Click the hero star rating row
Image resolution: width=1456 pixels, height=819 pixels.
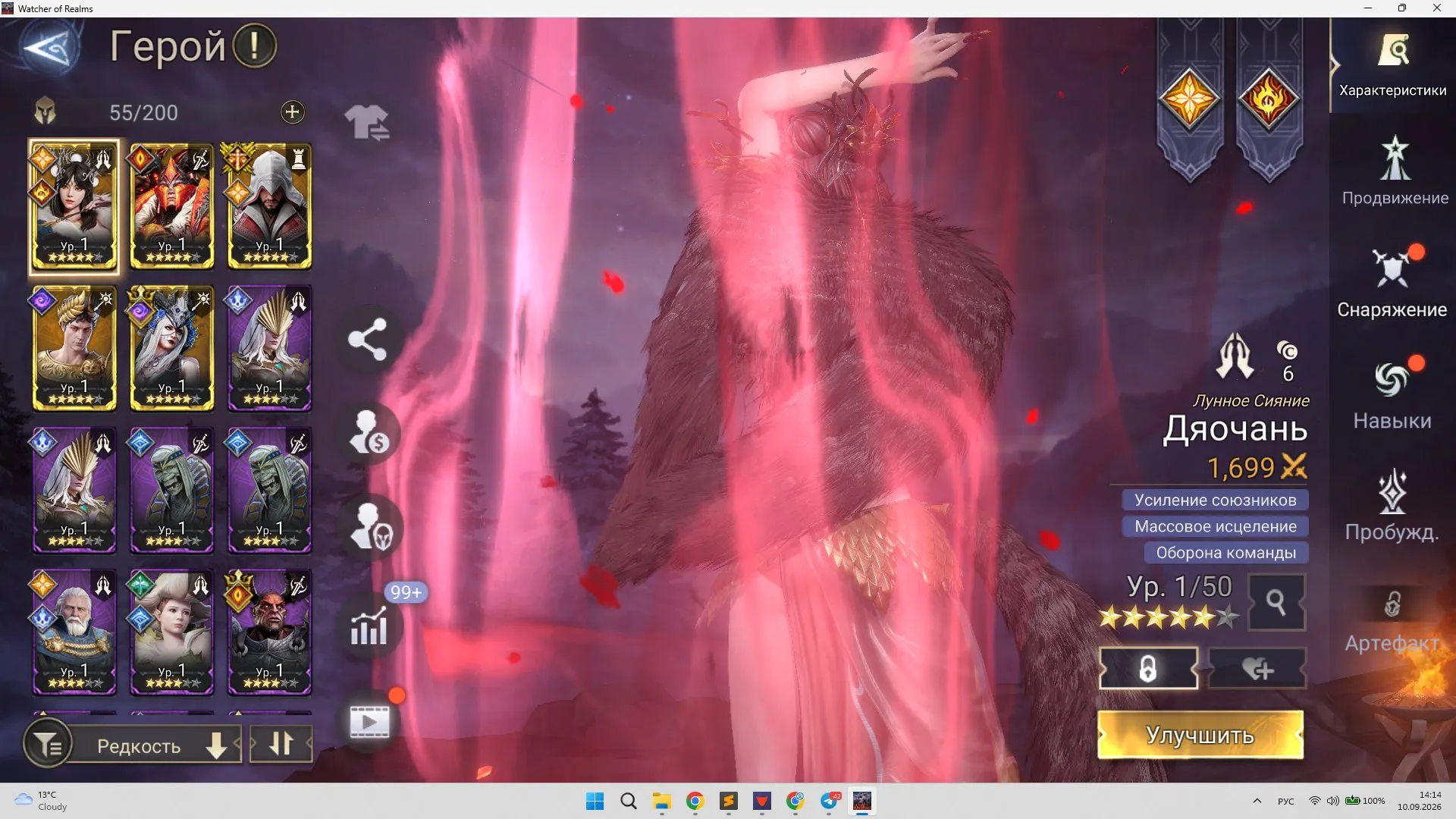1168,617
